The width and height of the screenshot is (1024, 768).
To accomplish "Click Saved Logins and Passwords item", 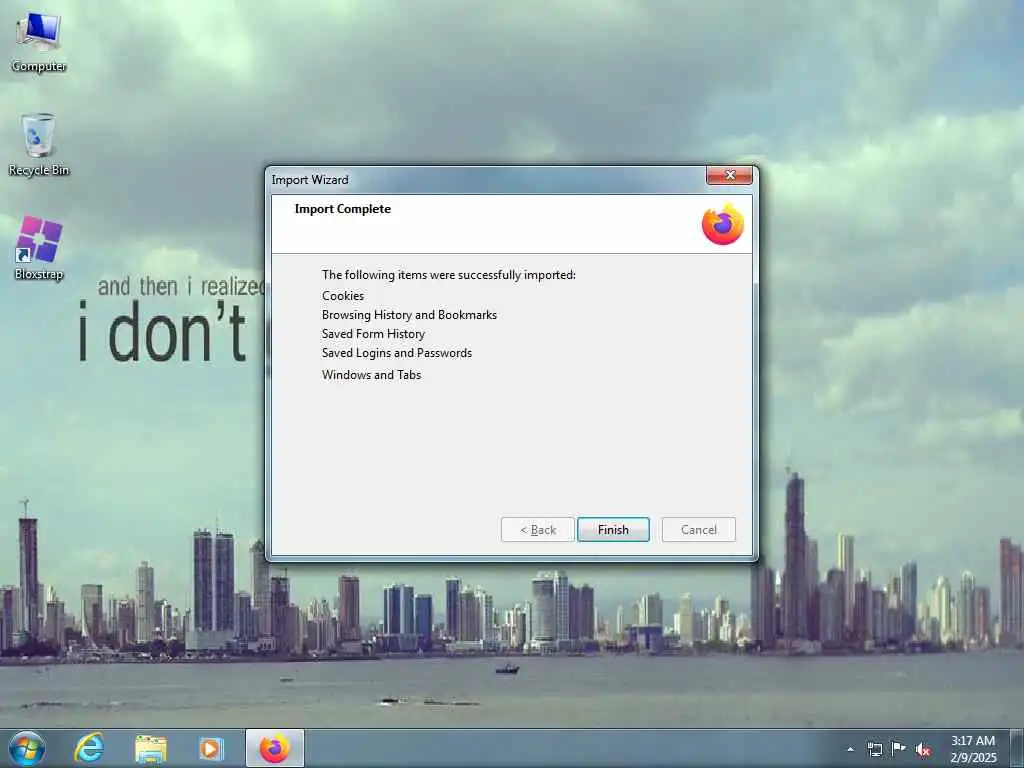I will [x=397, y=353].
